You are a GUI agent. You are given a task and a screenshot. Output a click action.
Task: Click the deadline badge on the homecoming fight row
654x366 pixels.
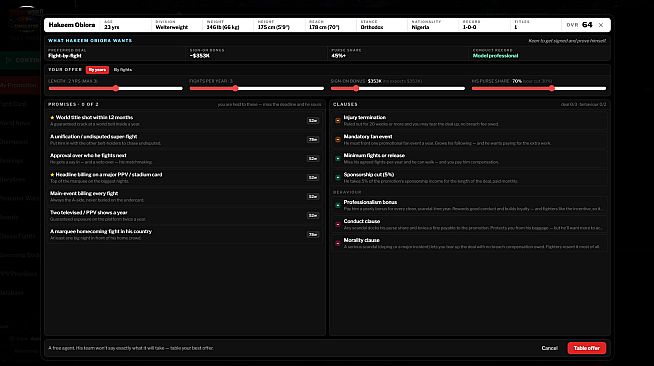click(x=313, y=234)
